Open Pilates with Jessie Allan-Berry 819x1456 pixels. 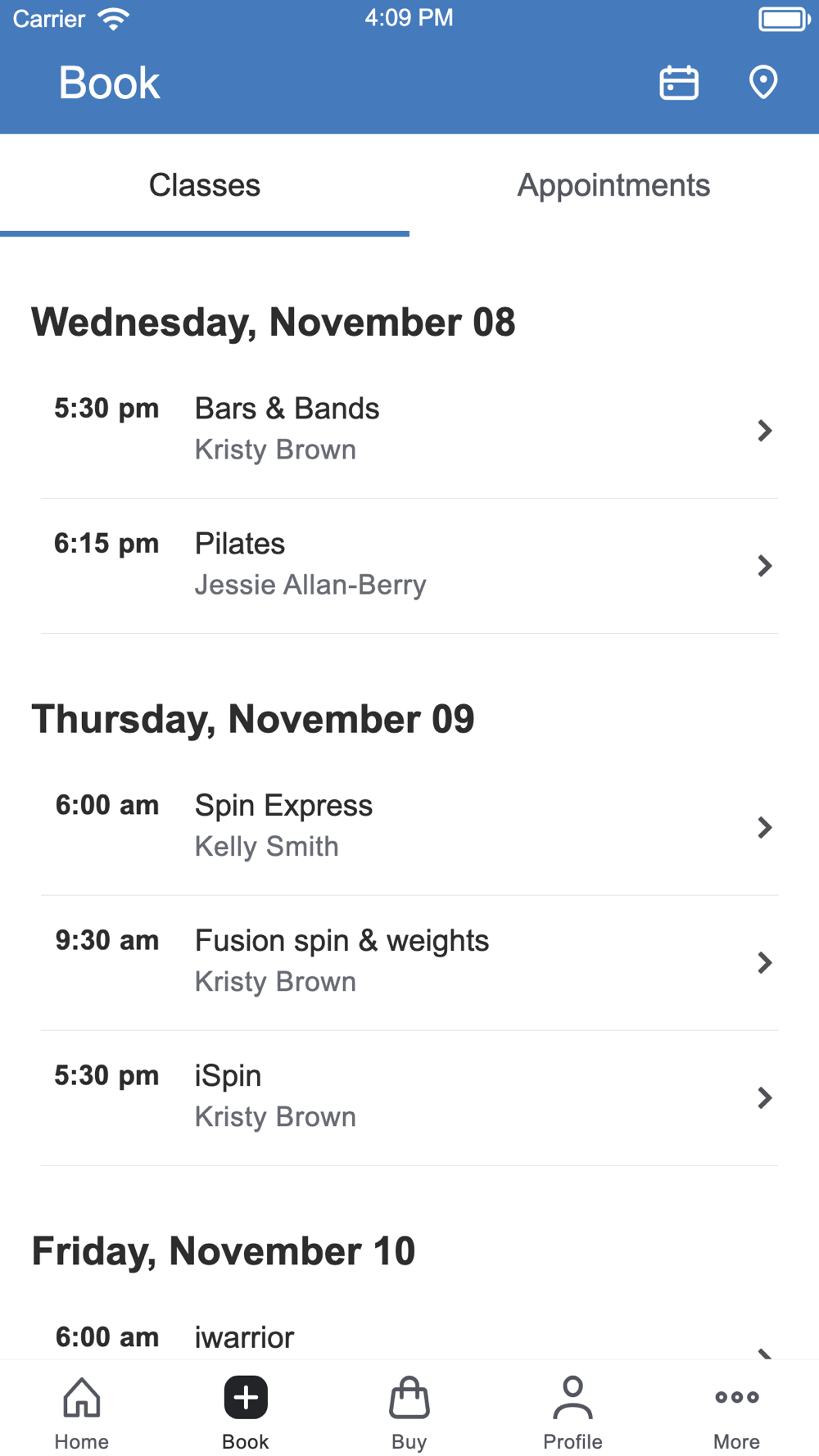[x=409, y=566]
